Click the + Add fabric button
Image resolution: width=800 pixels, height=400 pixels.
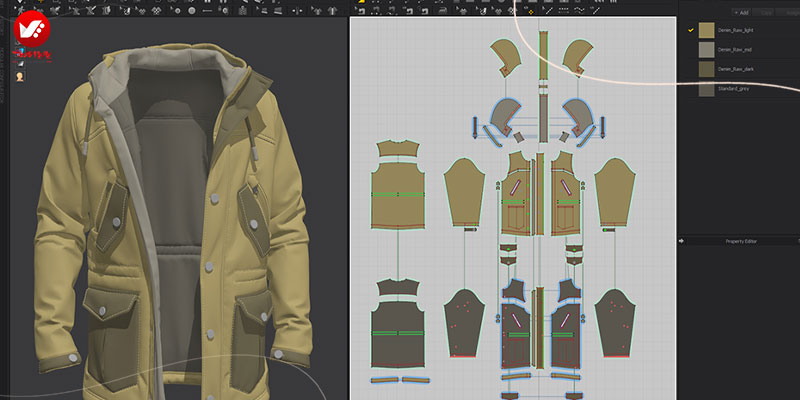click(741, 13)
